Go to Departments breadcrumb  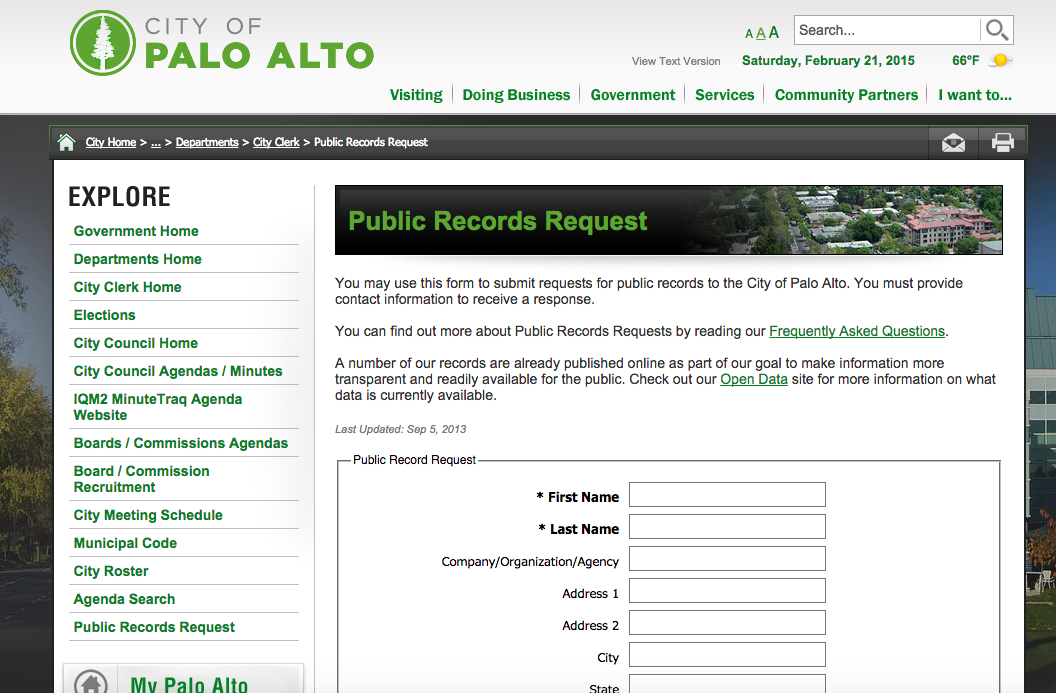[x=207, y=142]
